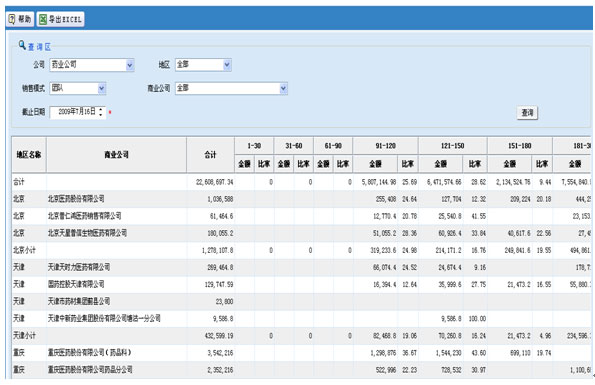595x385 pixels.
Task: Click the Help question-mark icon
Action: [12, 19]
